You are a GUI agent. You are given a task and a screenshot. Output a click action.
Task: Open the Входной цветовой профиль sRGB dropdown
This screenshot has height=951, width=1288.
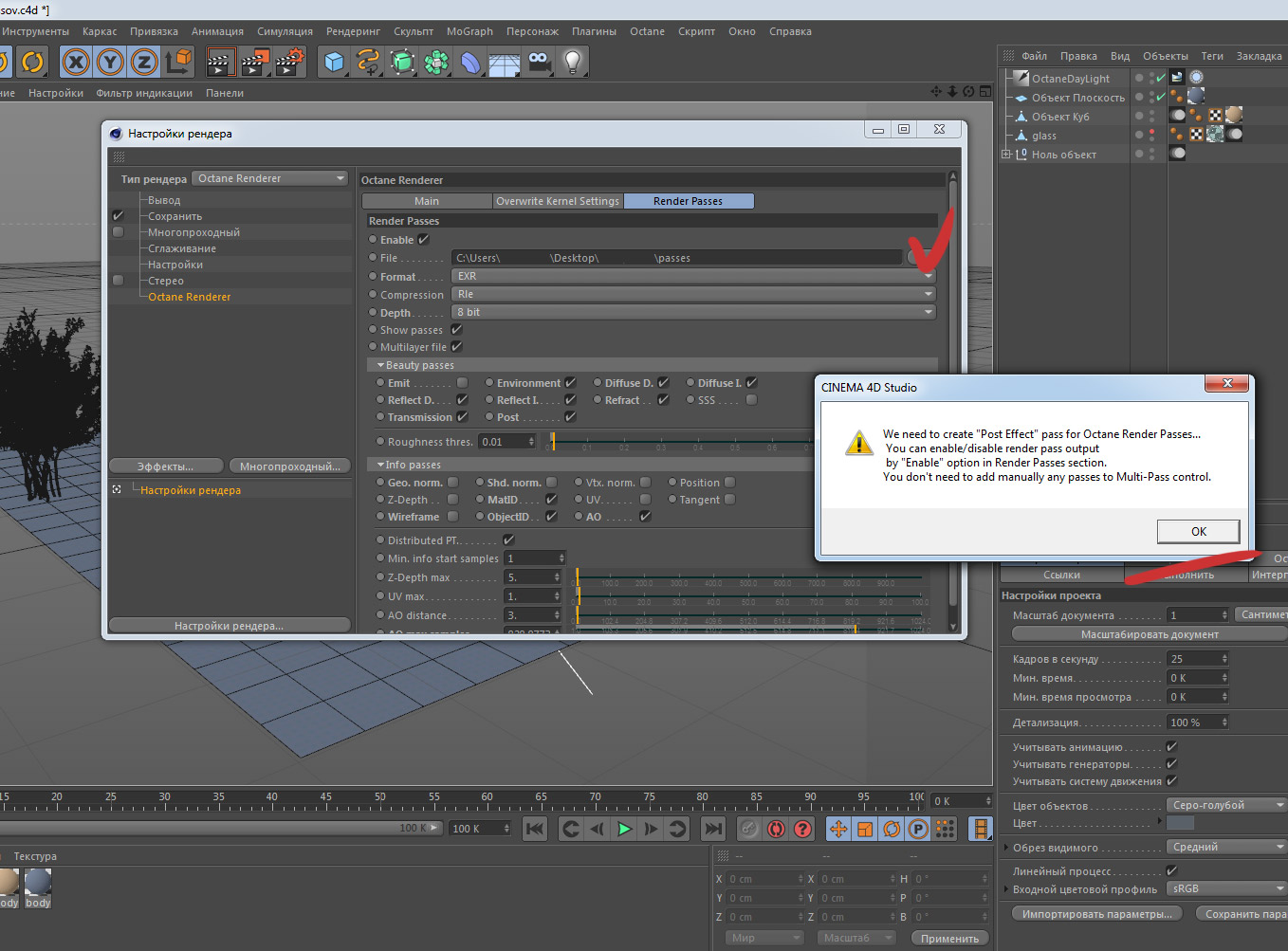point(1226,889)
